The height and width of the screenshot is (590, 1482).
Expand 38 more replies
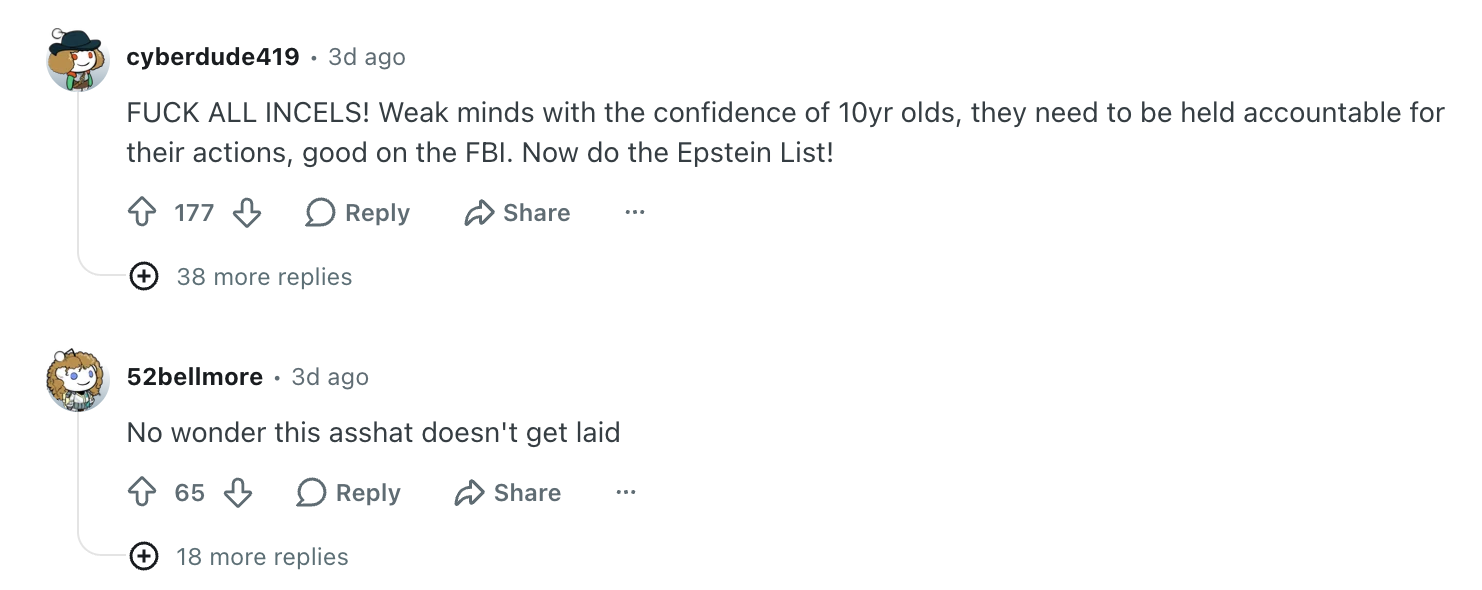pyautogui.click(x=264, y=277)
